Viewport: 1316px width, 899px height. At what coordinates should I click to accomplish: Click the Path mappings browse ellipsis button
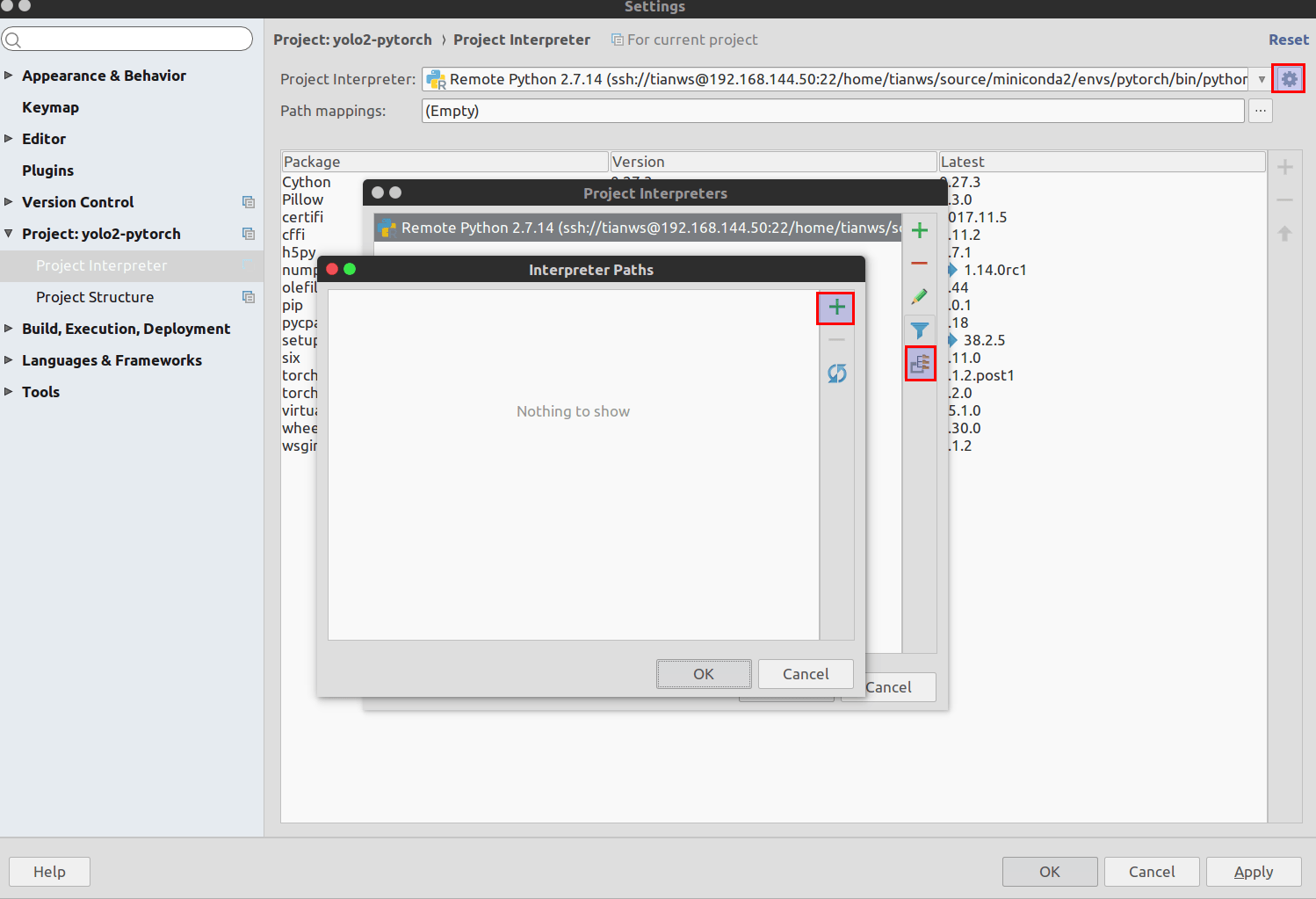[1260, 111]
